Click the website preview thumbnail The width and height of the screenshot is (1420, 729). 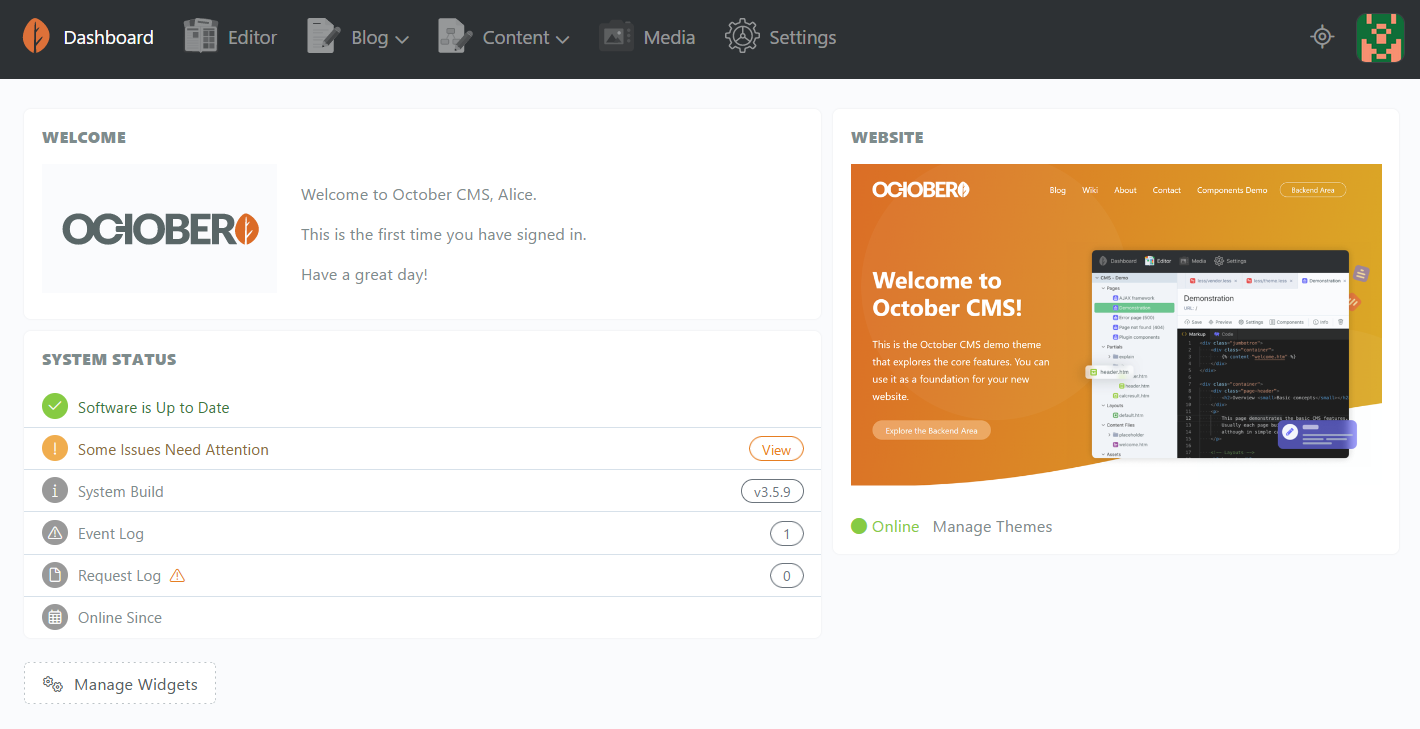click(x=1116, y=325)
